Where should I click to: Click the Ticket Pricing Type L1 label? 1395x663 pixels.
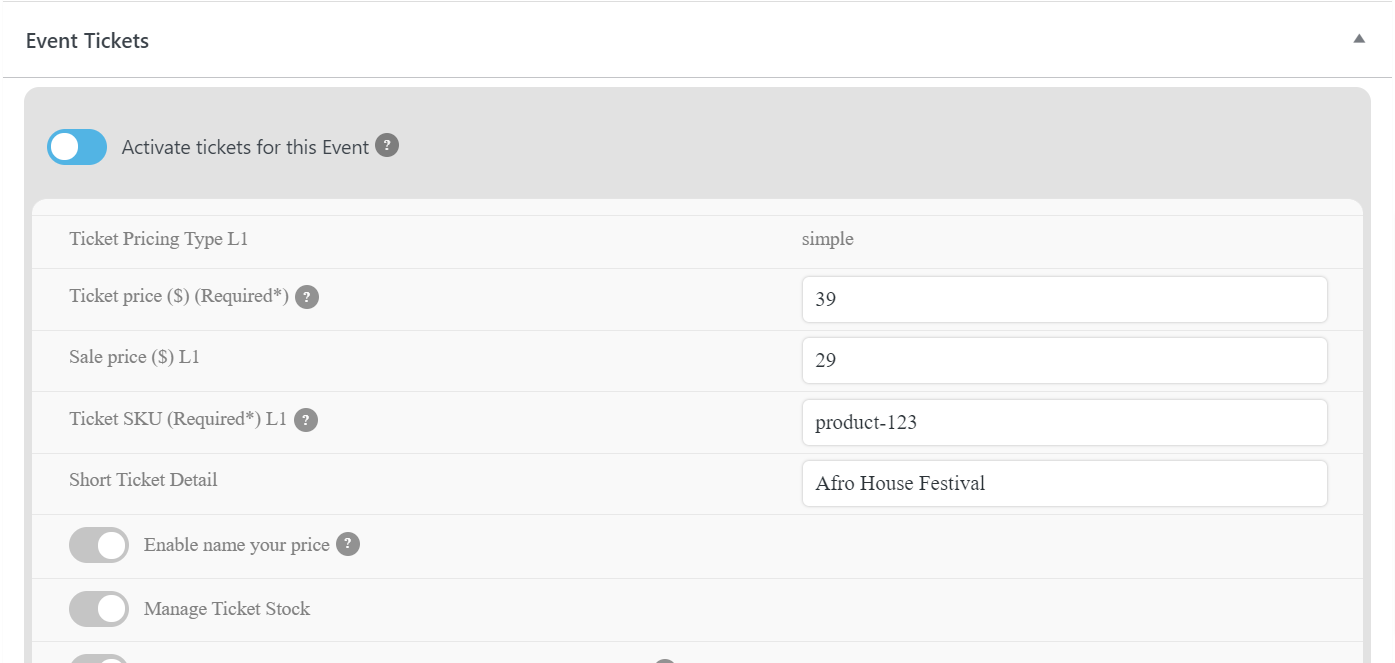[159, 239]
